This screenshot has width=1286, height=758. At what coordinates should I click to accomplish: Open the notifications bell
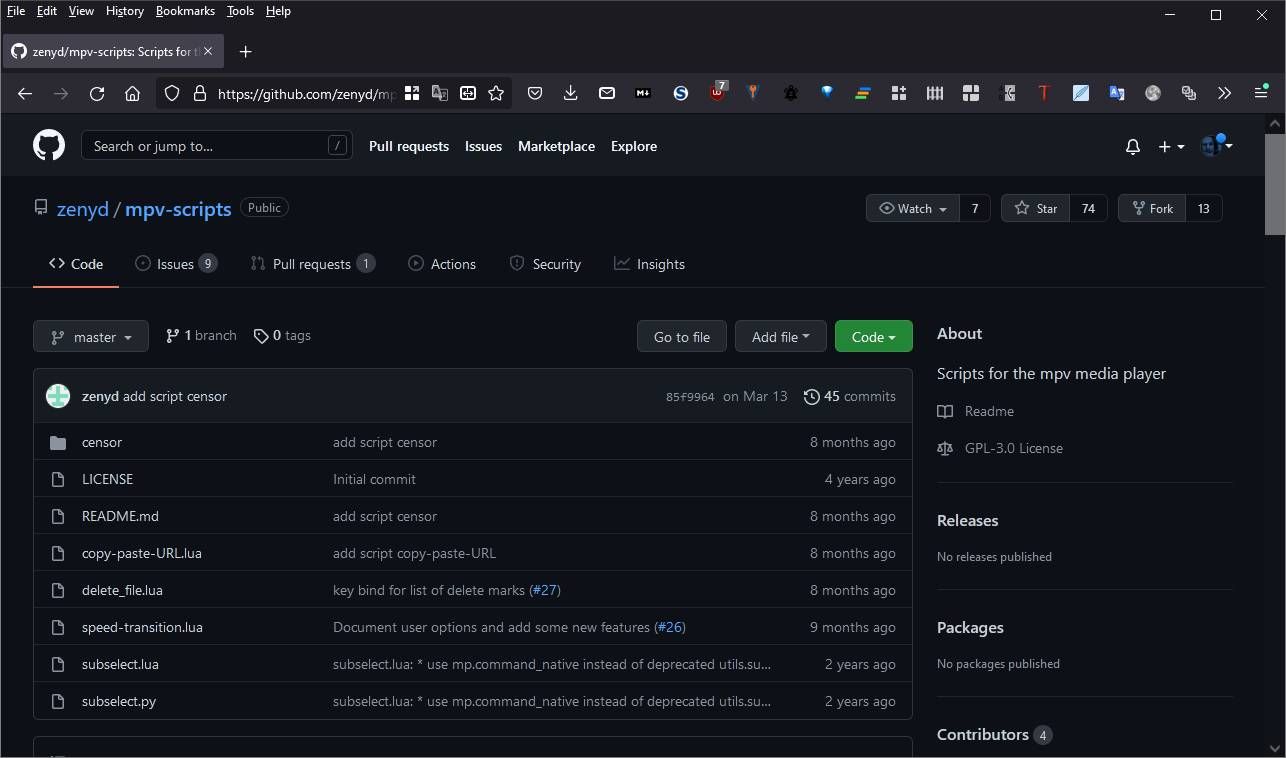[x=1132, y=147]
